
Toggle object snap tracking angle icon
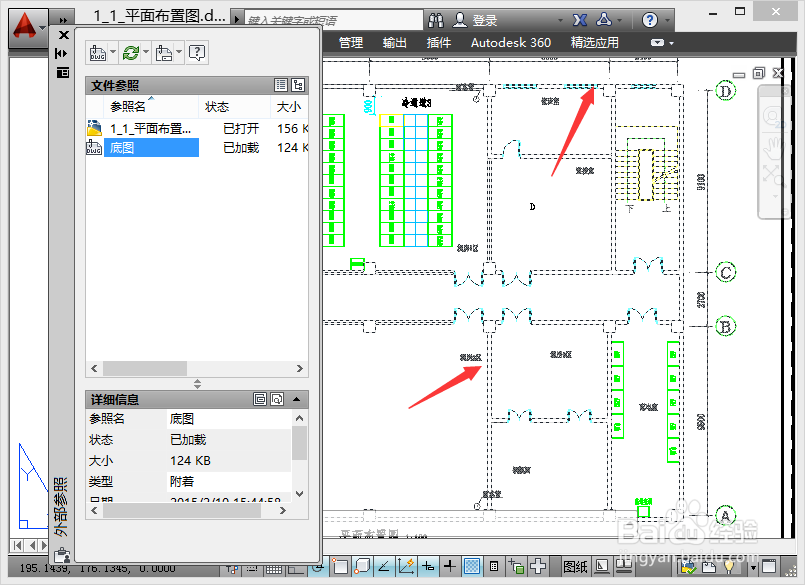click(x=384, y=566)
